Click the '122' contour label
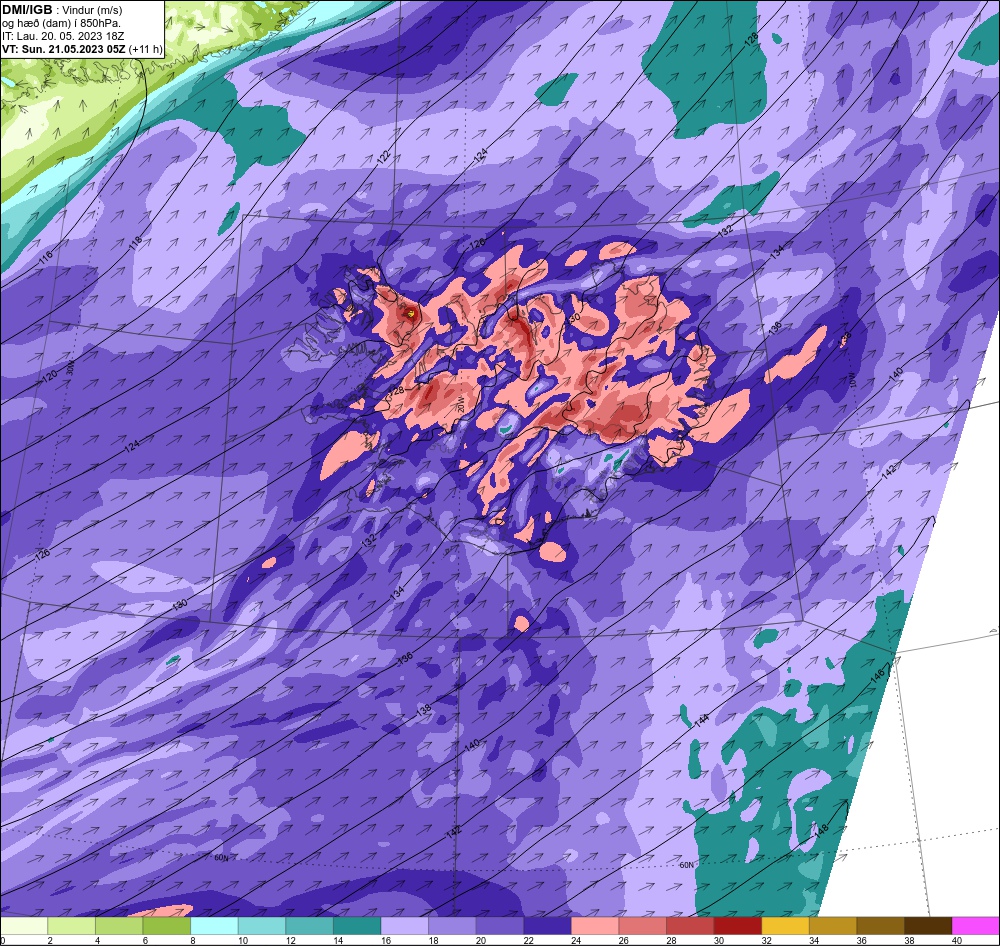Screen dimensions: 1000x946 click(x=383, y=158)
